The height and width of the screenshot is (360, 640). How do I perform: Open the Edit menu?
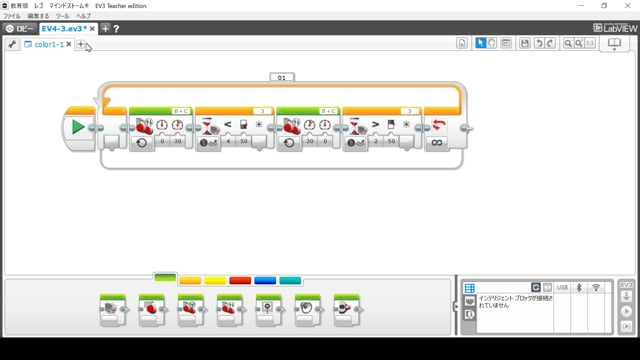38,16
